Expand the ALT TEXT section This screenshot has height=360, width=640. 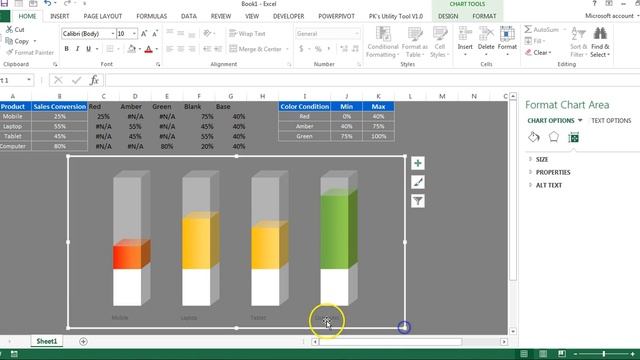[x=549, y=185]
